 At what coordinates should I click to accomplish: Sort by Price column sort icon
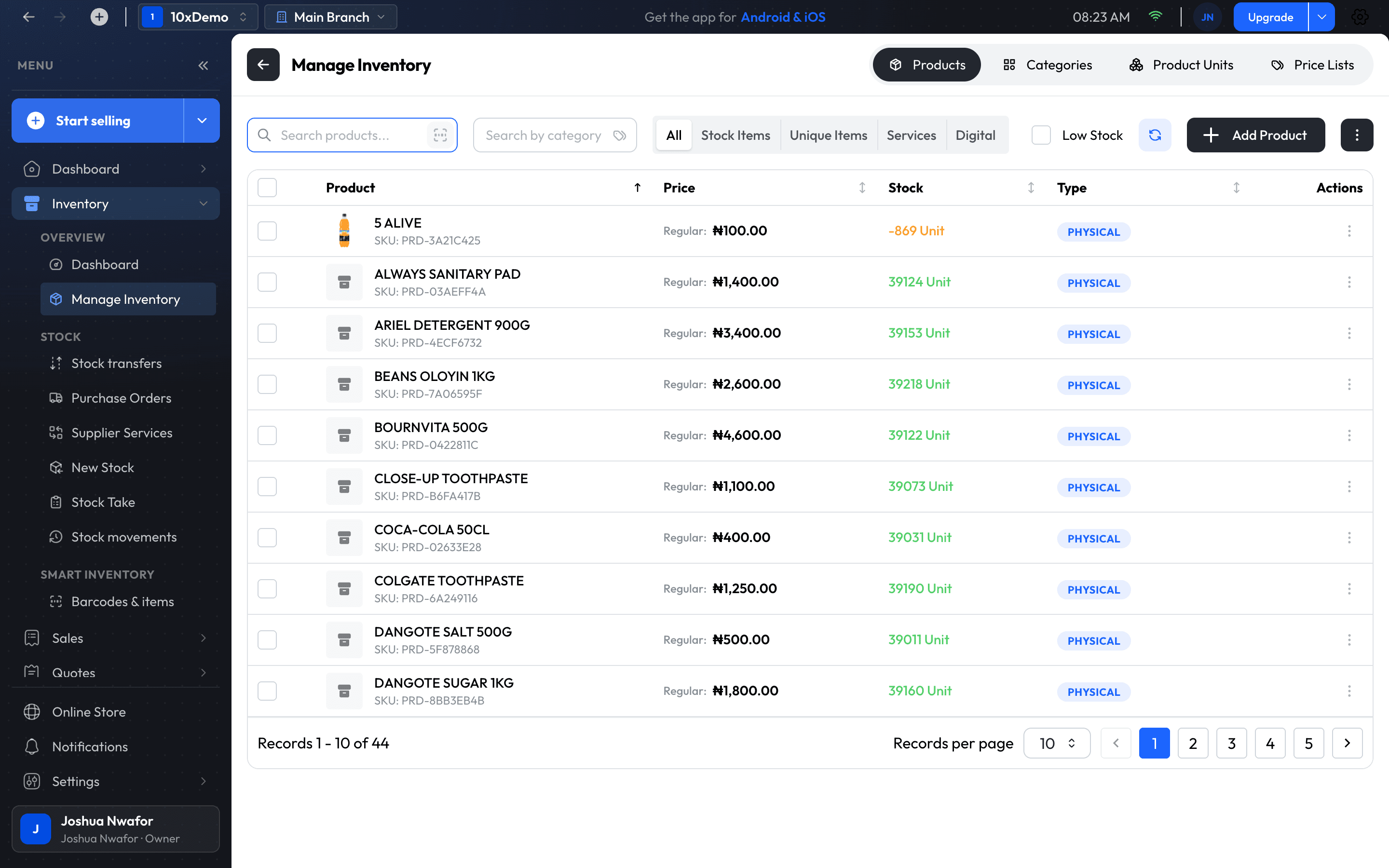[x=862, y=188]
